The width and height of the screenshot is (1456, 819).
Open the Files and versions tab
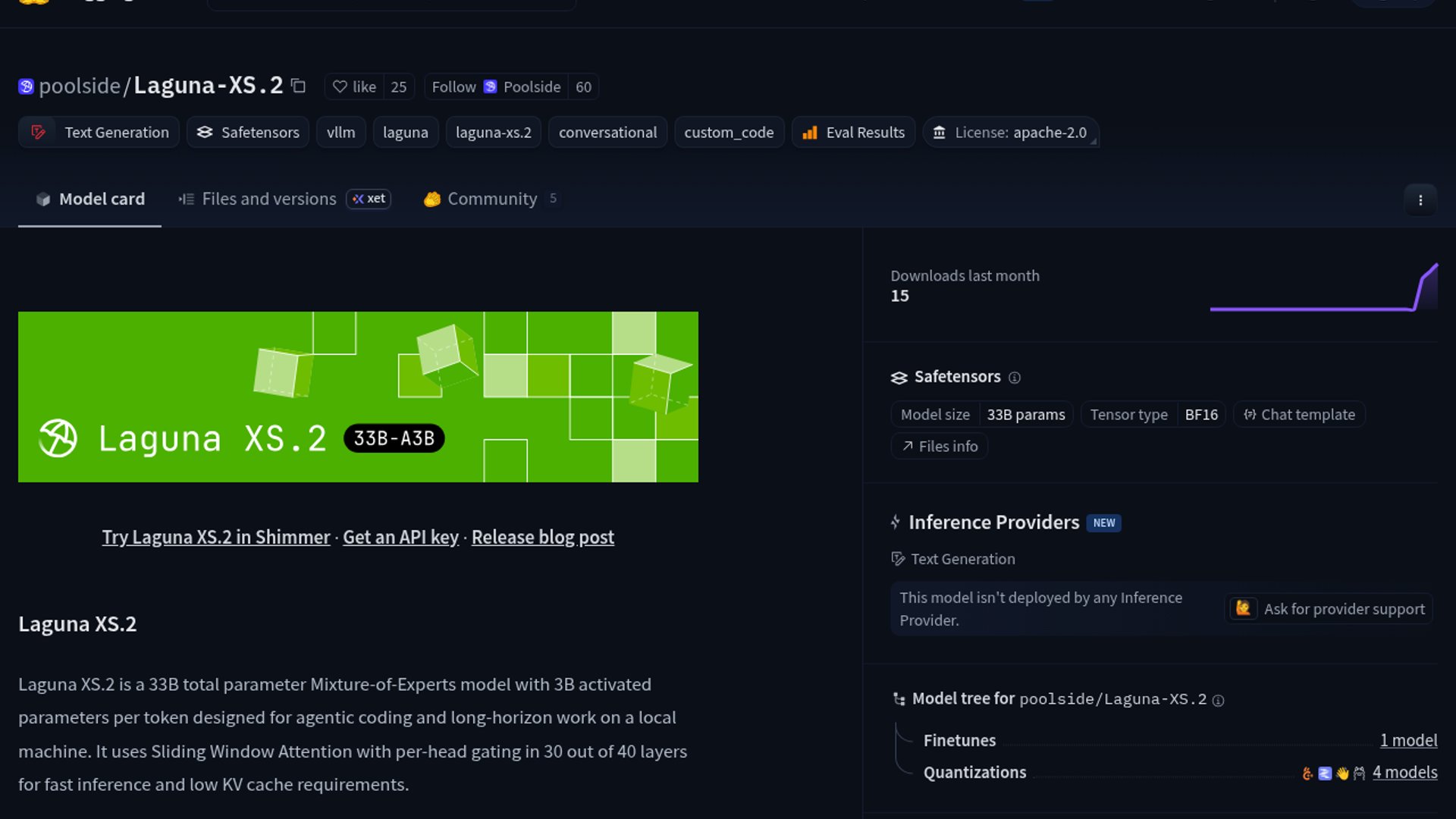[x=268, y=199]
